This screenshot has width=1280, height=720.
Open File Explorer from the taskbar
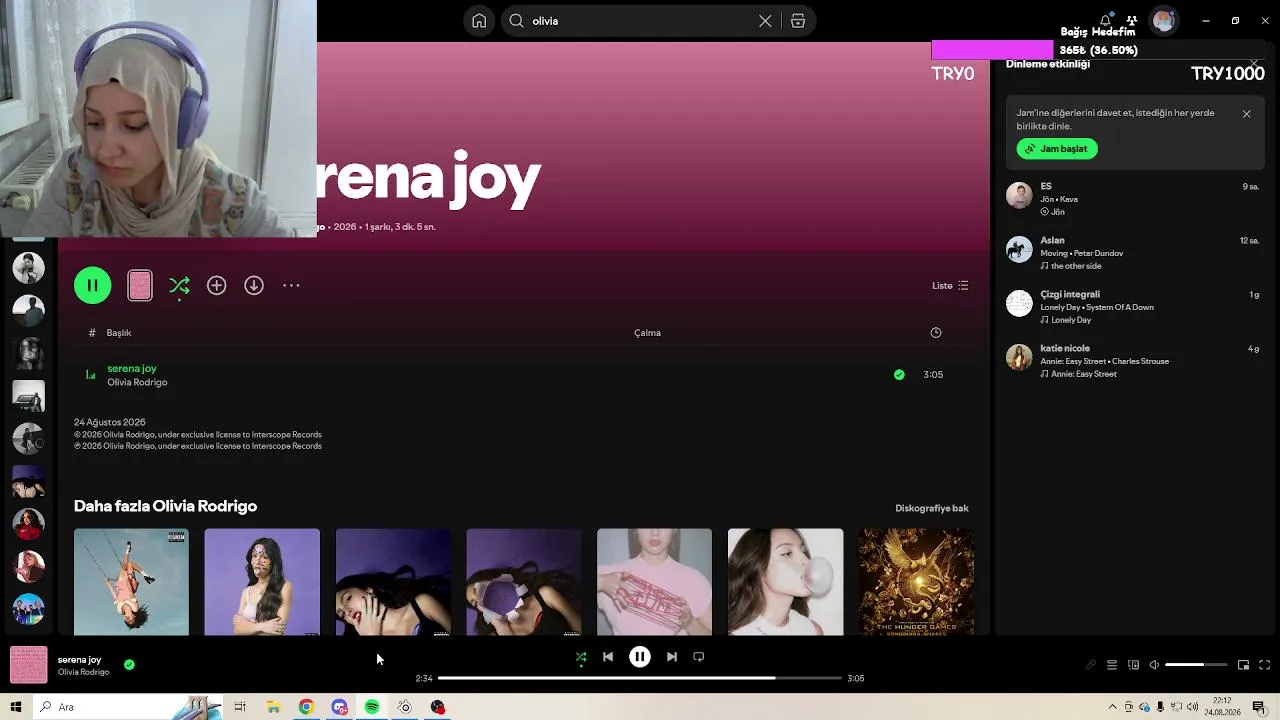(273, 707)
